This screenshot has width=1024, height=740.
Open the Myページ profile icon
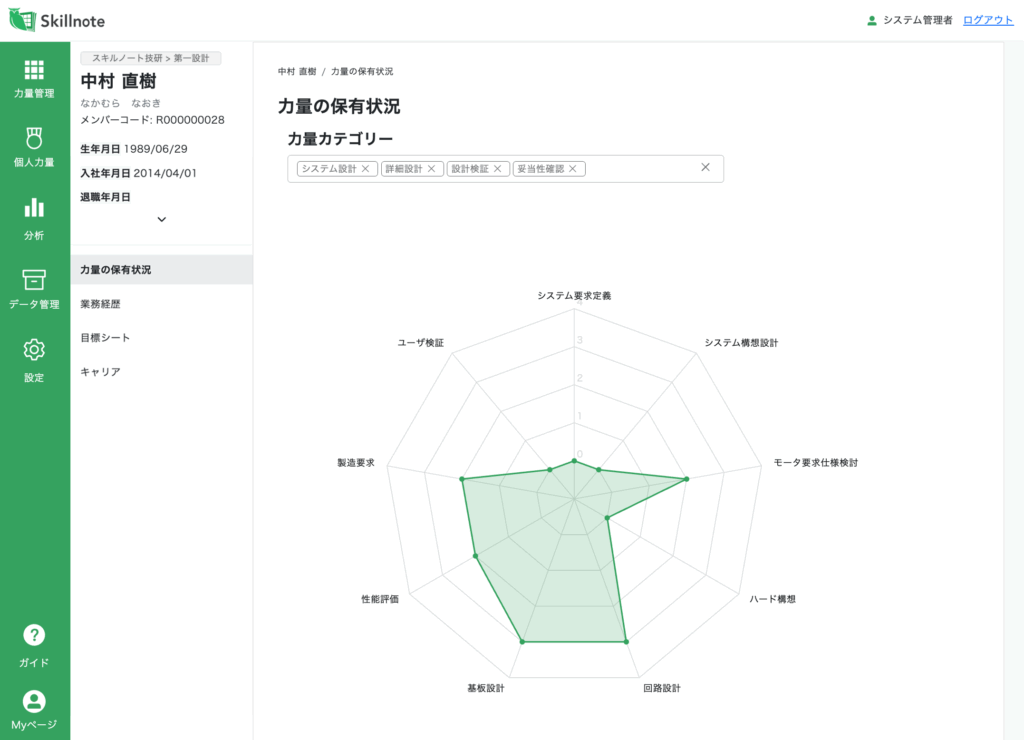click(34, 701)
